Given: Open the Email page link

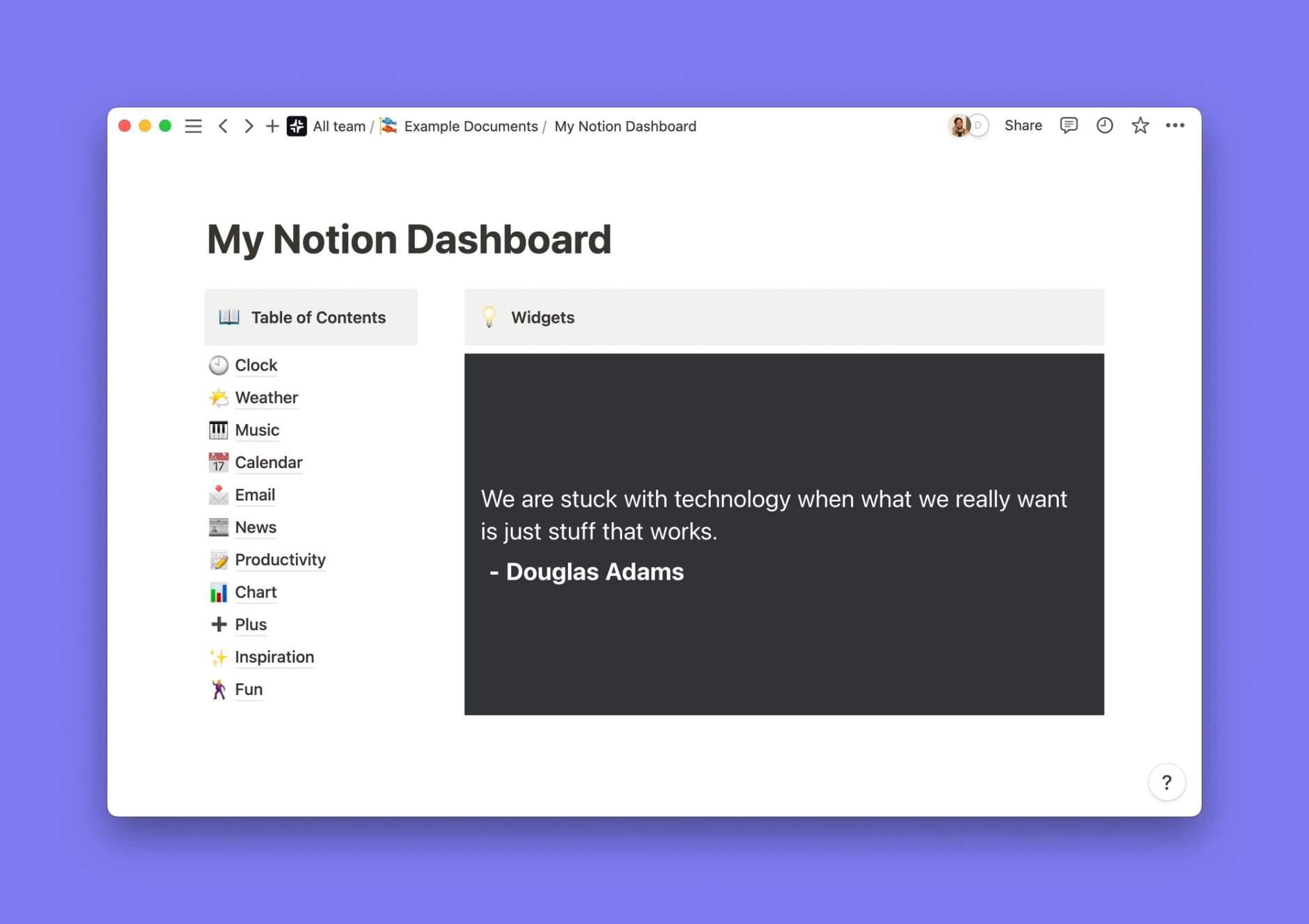Looking at the screenshot, I should tap(255, 494).
